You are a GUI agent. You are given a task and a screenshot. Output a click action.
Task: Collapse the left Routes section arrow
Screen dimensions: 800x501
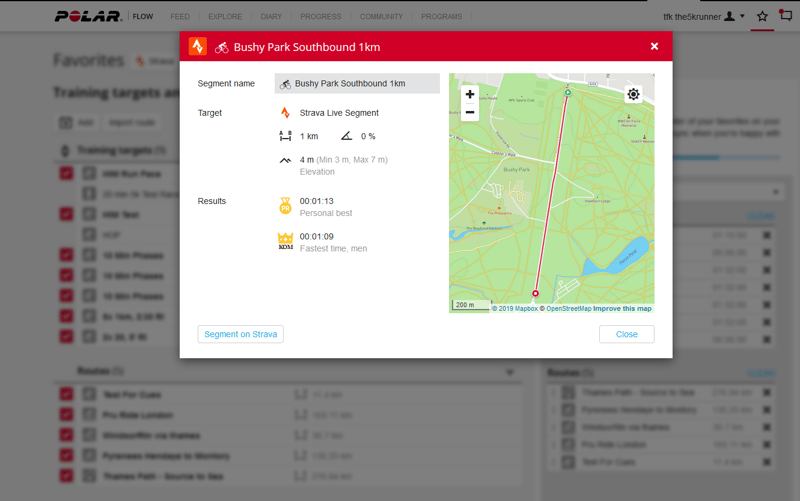pyautogui.click(x=510, y=372)
